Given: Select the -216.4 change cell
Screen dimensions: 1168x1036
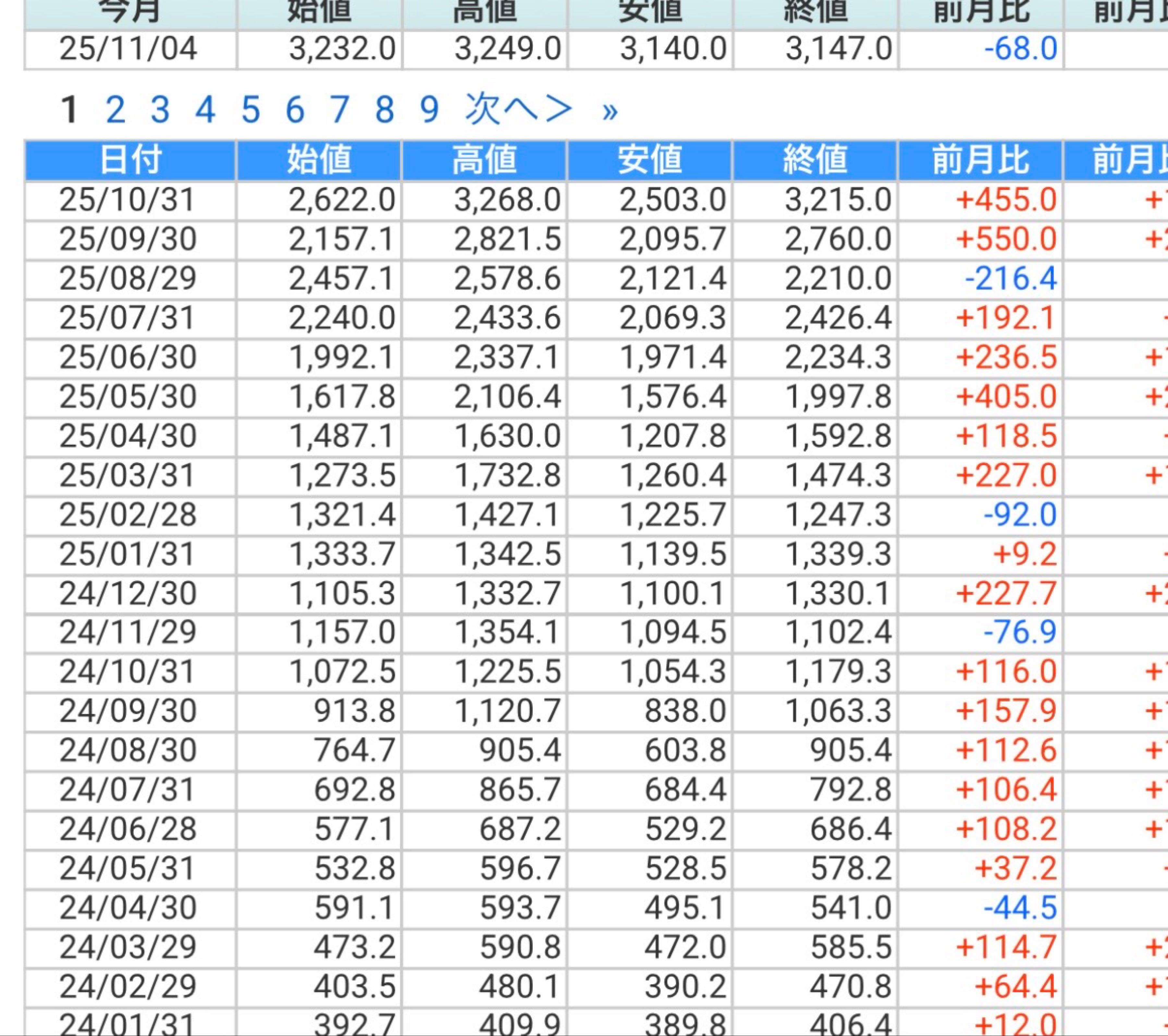Looking at the screenshot, I should 1010,279.
